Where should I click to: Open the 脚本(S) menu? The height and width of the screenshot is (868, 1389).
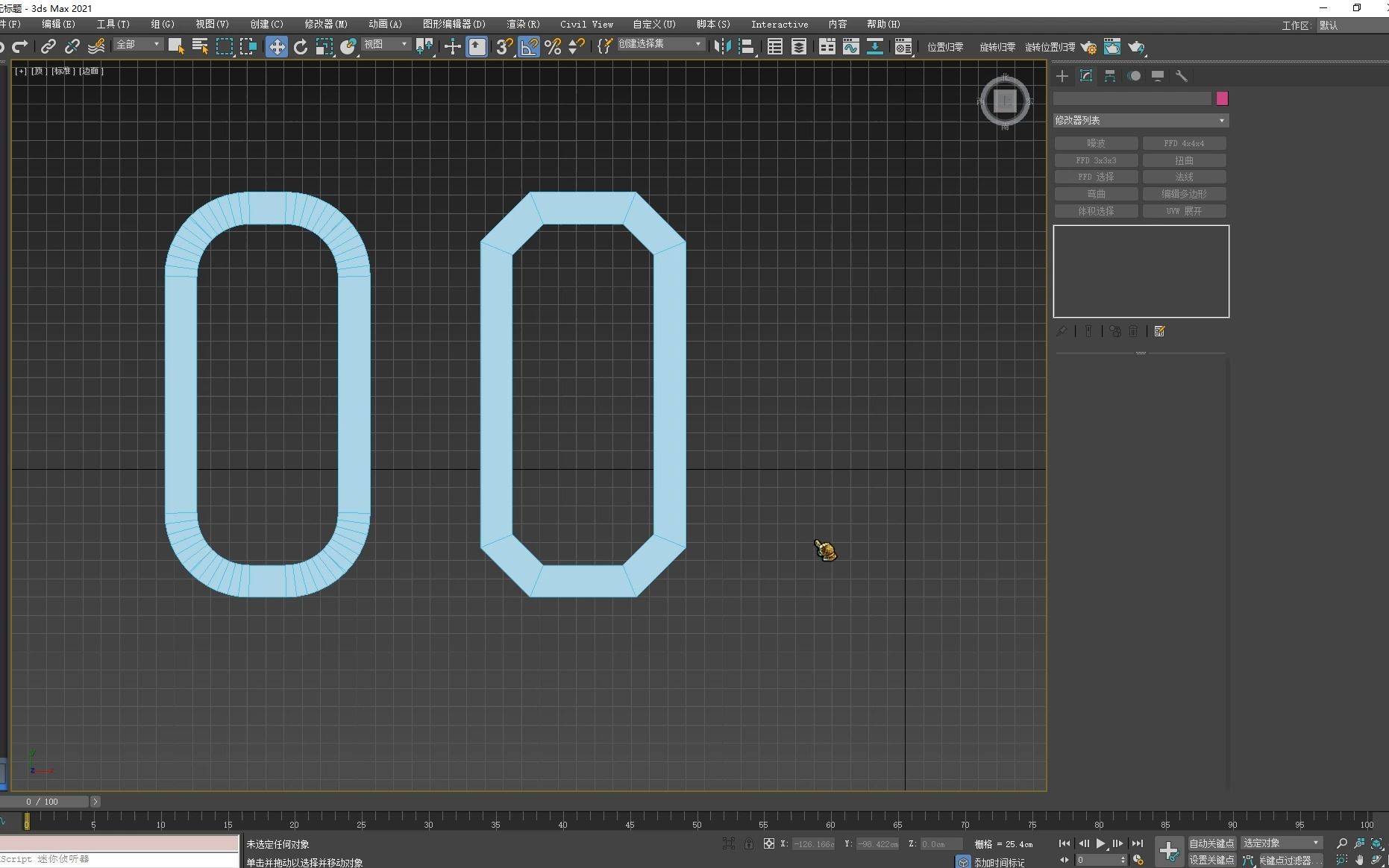click(x=713, y=24)
